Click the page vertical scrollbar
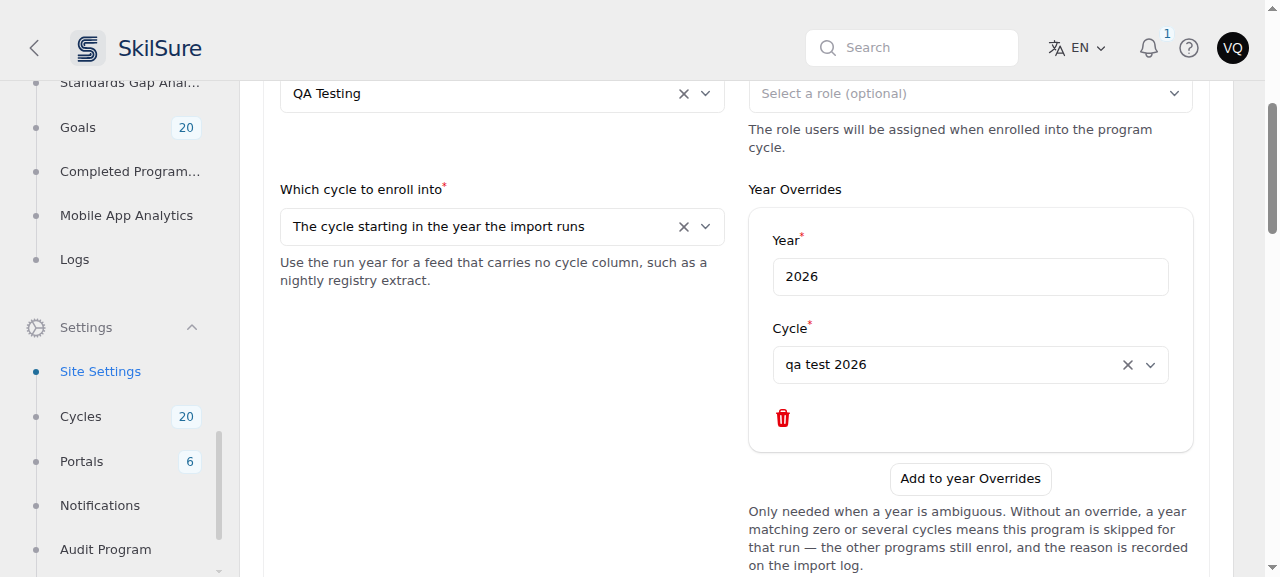Image resolution: width=1280 pixels, height=577 pixels. click(x=1272, y=168)
